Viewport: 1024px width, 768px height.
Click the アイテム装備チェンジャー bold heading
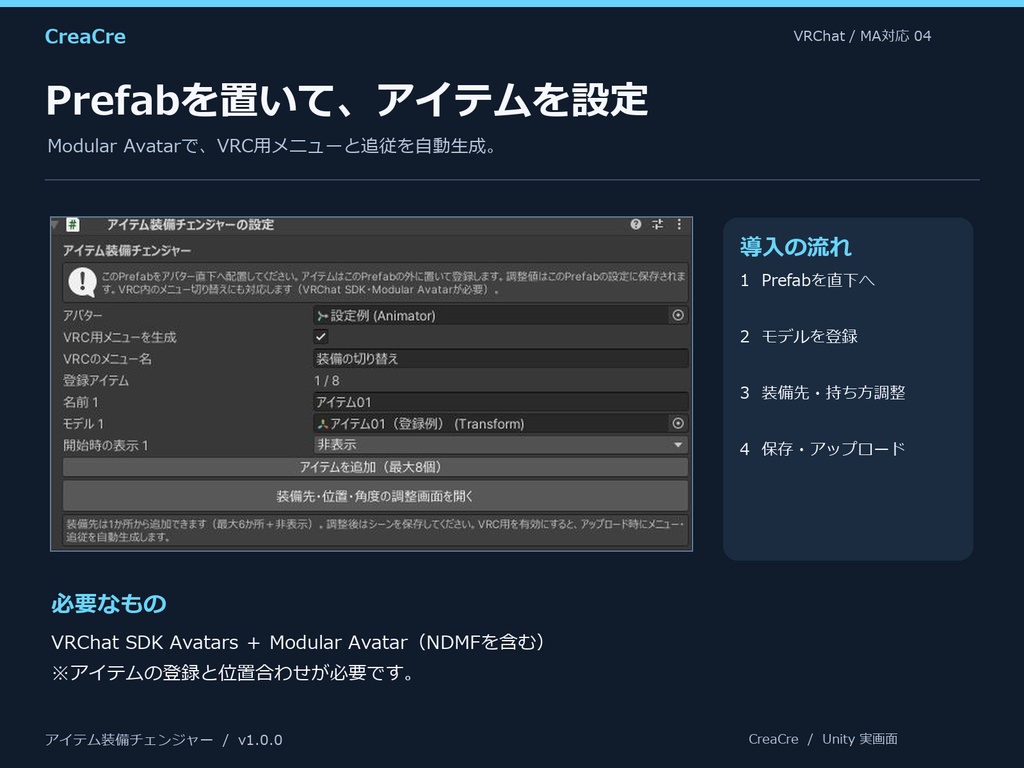tap(127, 251)
